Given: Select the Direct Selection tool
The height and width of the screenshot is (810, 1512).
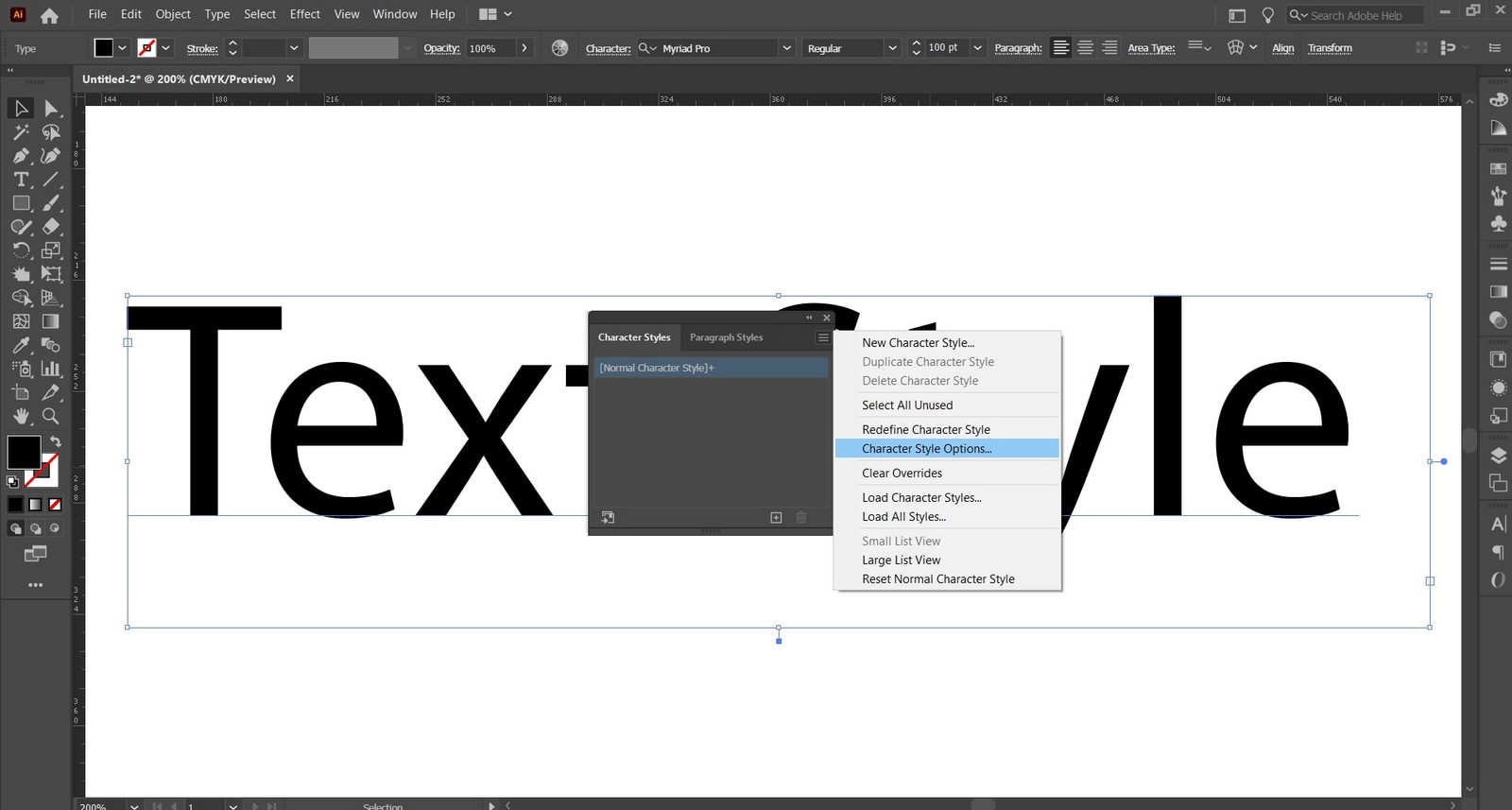Looking at the screenshot, I should (51, 109).
